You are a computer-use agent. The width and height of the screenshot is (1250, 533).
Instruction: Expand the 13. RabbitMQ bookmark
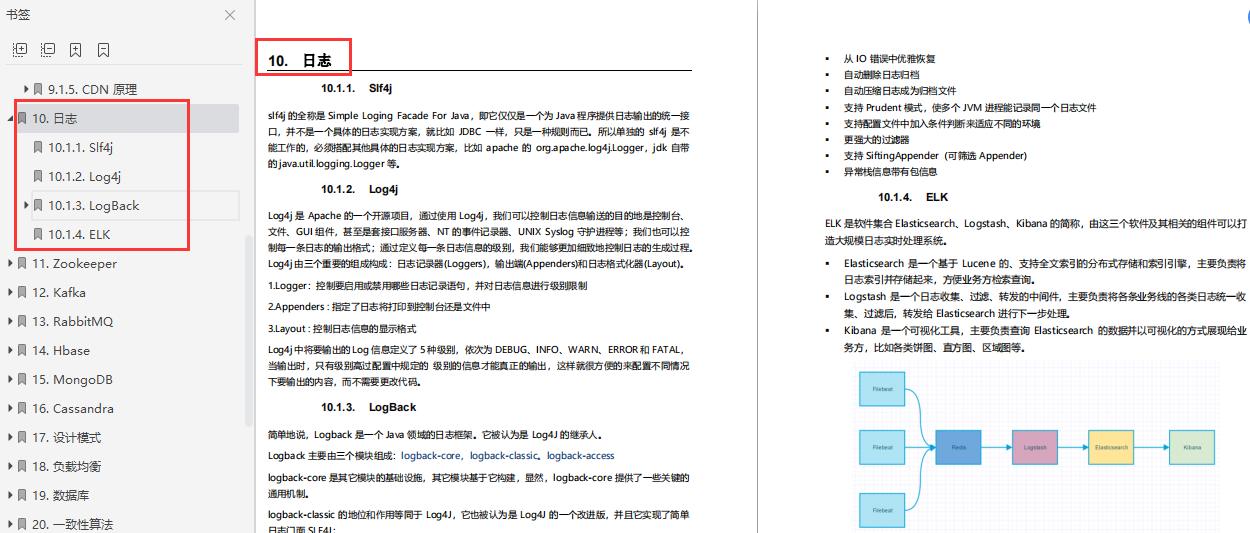10,321
